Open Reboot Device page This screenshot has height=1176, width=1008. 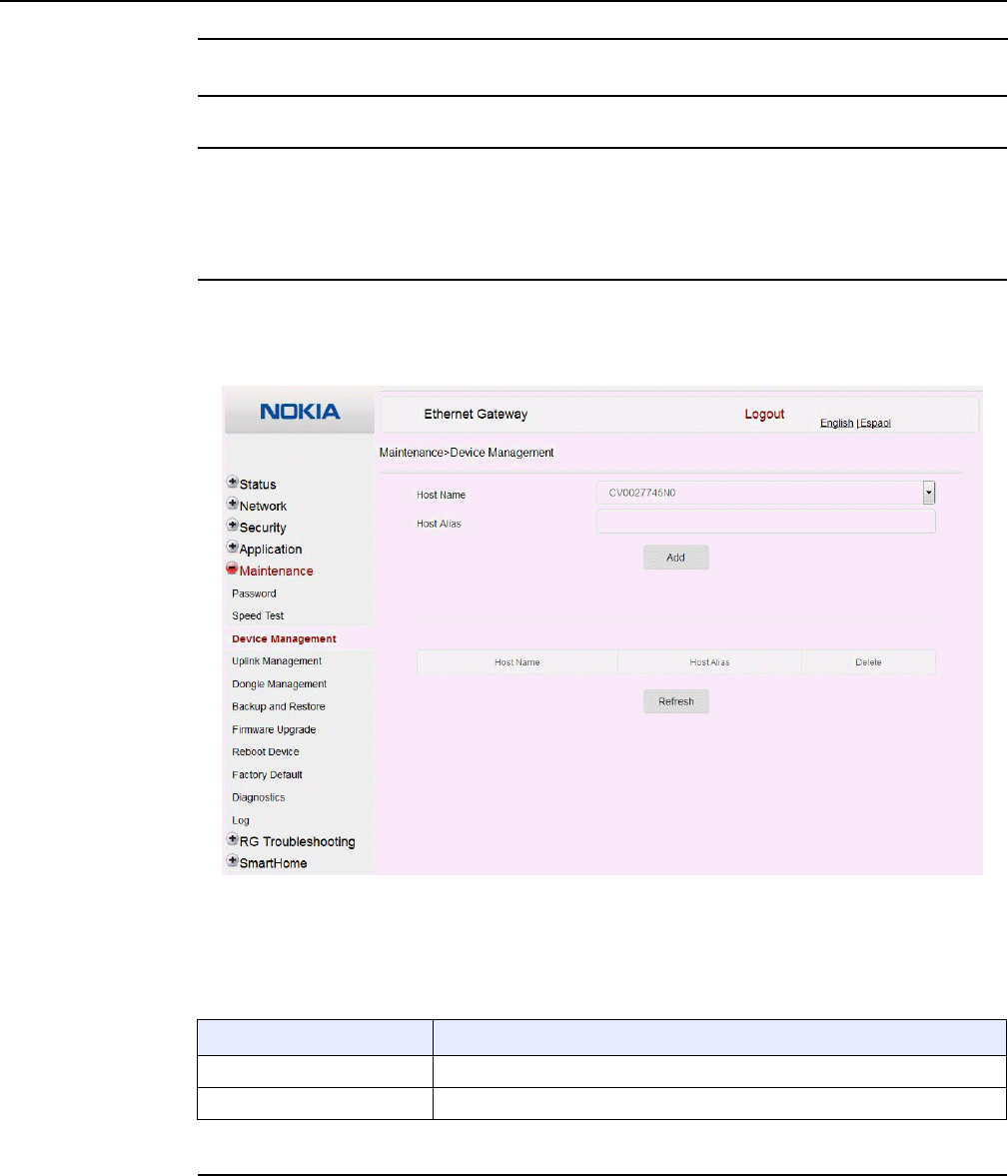[266, 752]
